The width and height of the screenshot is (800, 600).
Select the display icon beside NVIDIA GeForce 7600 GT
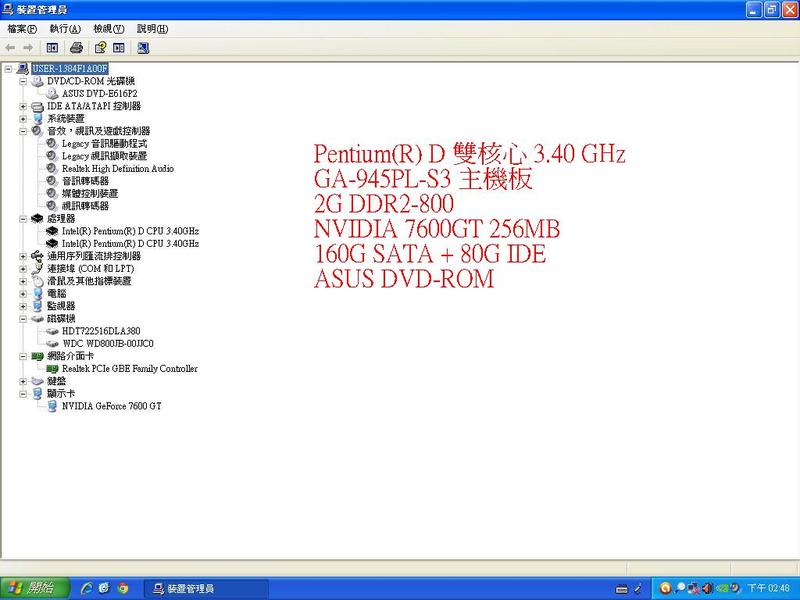coord(52,406)
